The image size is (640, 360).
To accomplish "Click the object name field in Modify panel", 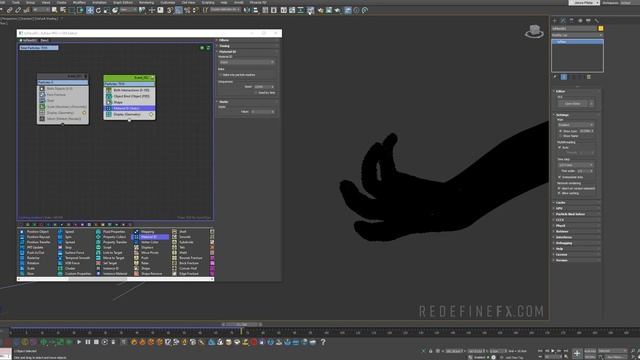I will tap(574, 29).
